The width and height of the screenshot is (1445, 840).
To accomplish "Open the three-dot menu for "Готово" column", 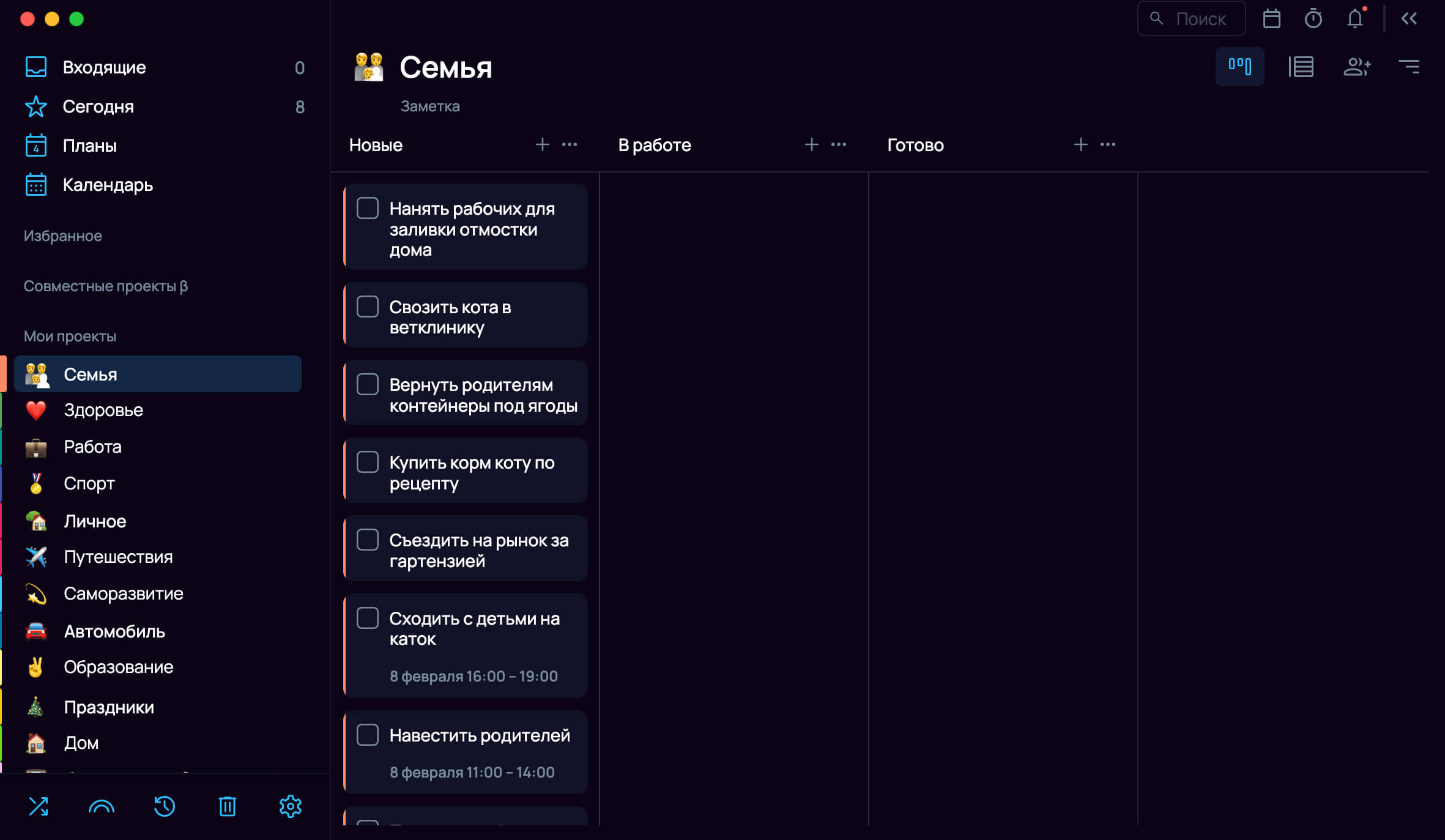I will click(x=1108, y=145).
